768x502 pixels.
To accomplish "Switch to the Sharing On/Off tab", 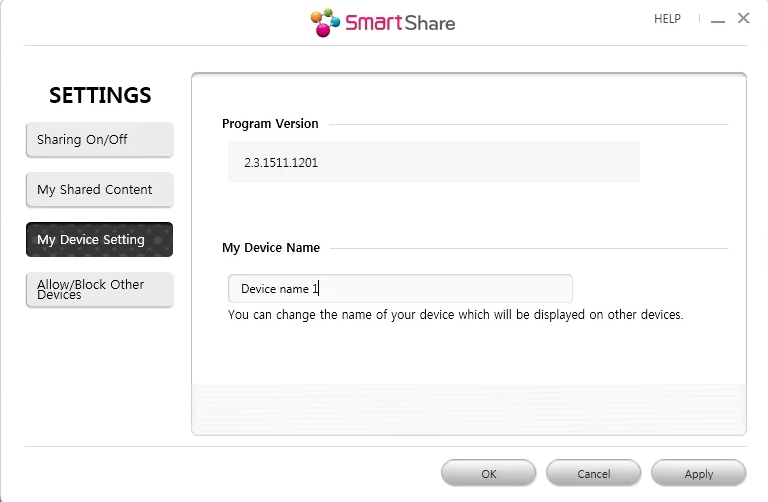I will (99, 140).
